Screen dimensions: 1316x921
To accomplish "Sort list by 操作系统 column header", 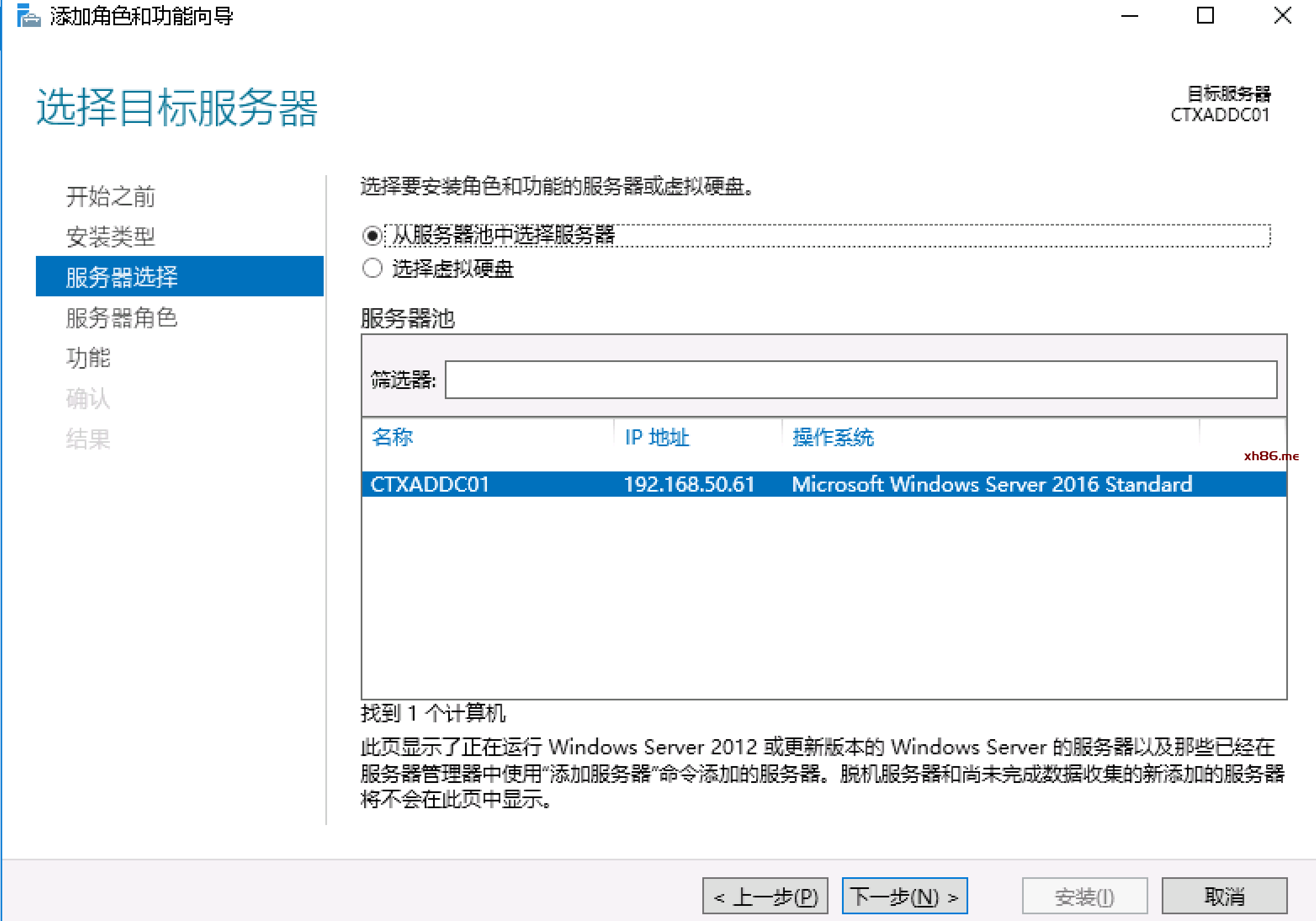I will [833, 438].
